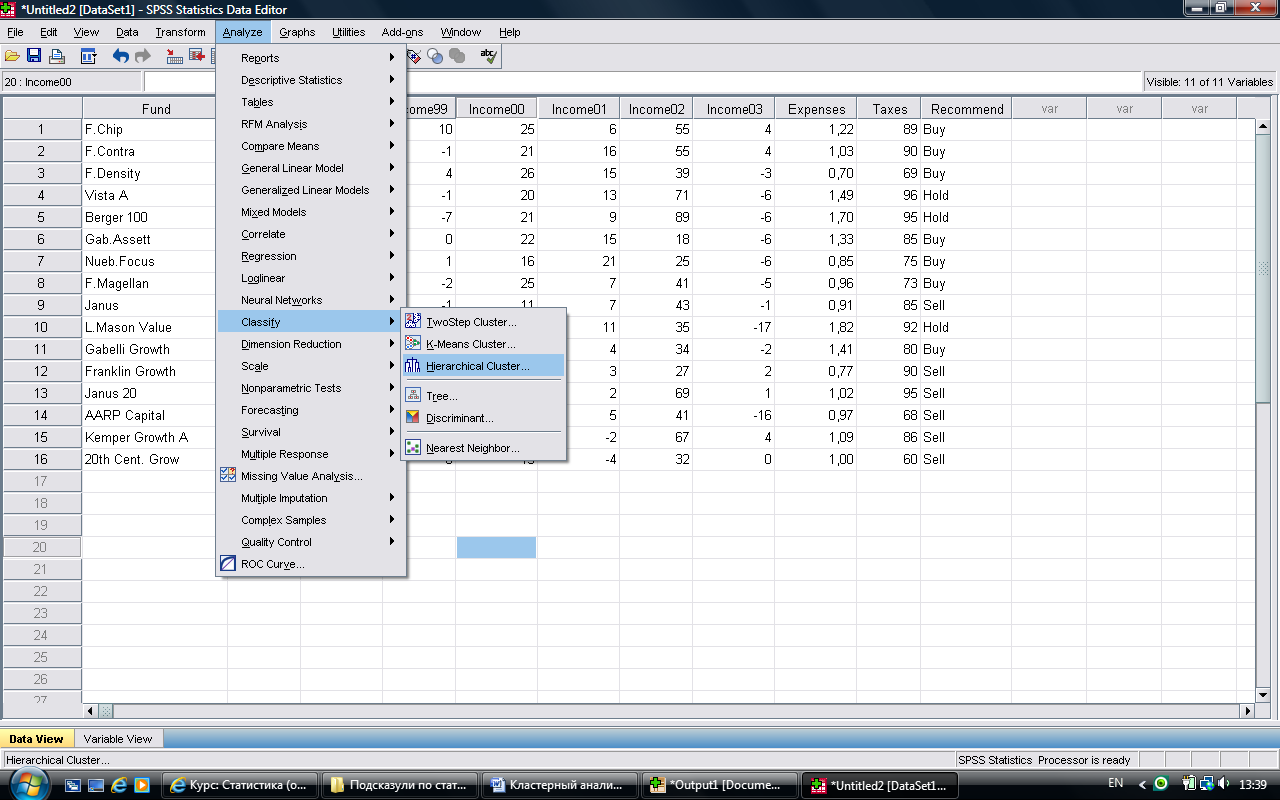1280x800 pixels.
Task: Expand the Dimension Reduction submenu
Action: tap(311, 344)
